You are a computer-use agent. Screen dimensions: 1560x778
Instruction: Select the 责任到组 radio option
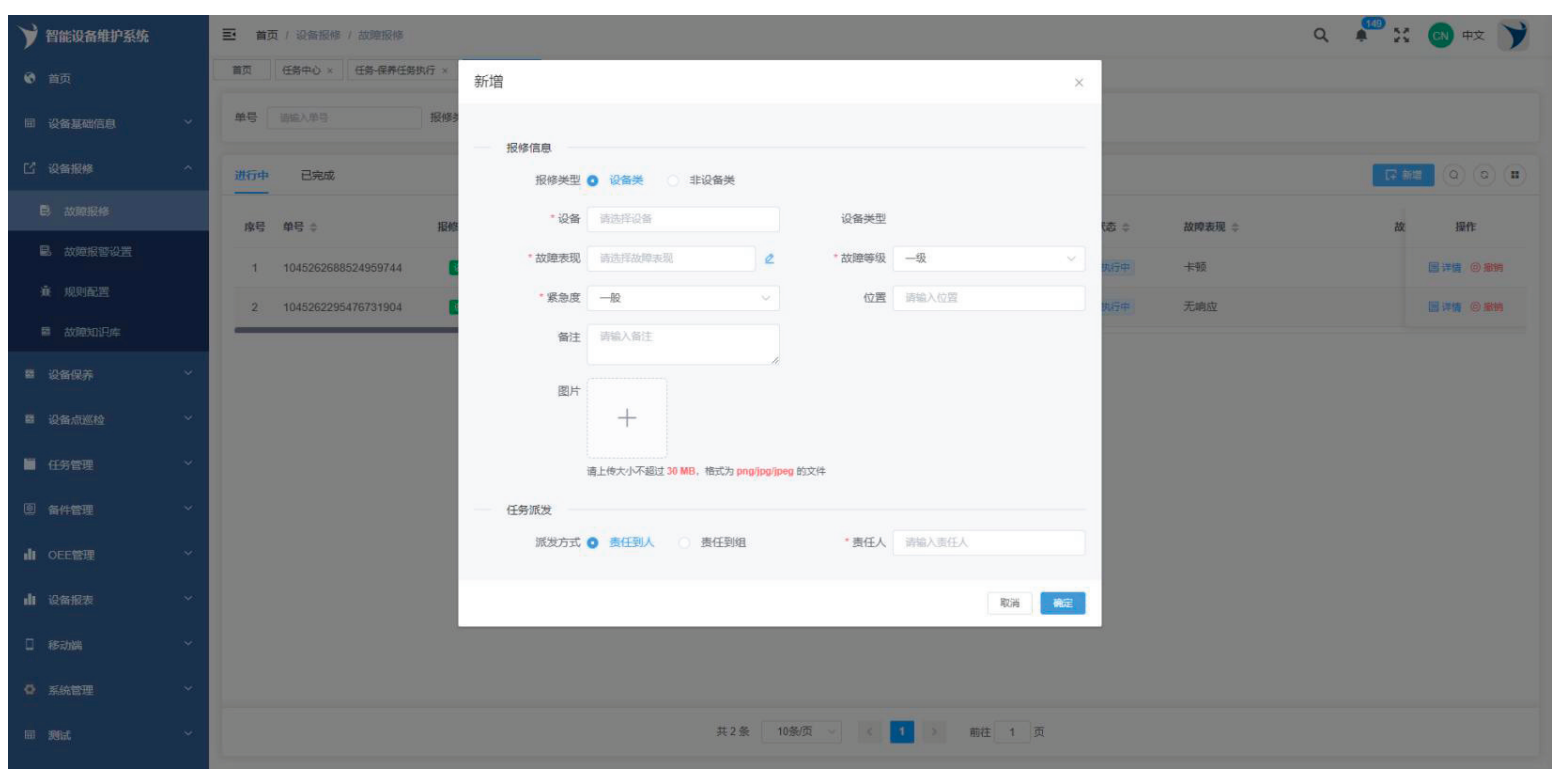point(685,543)
